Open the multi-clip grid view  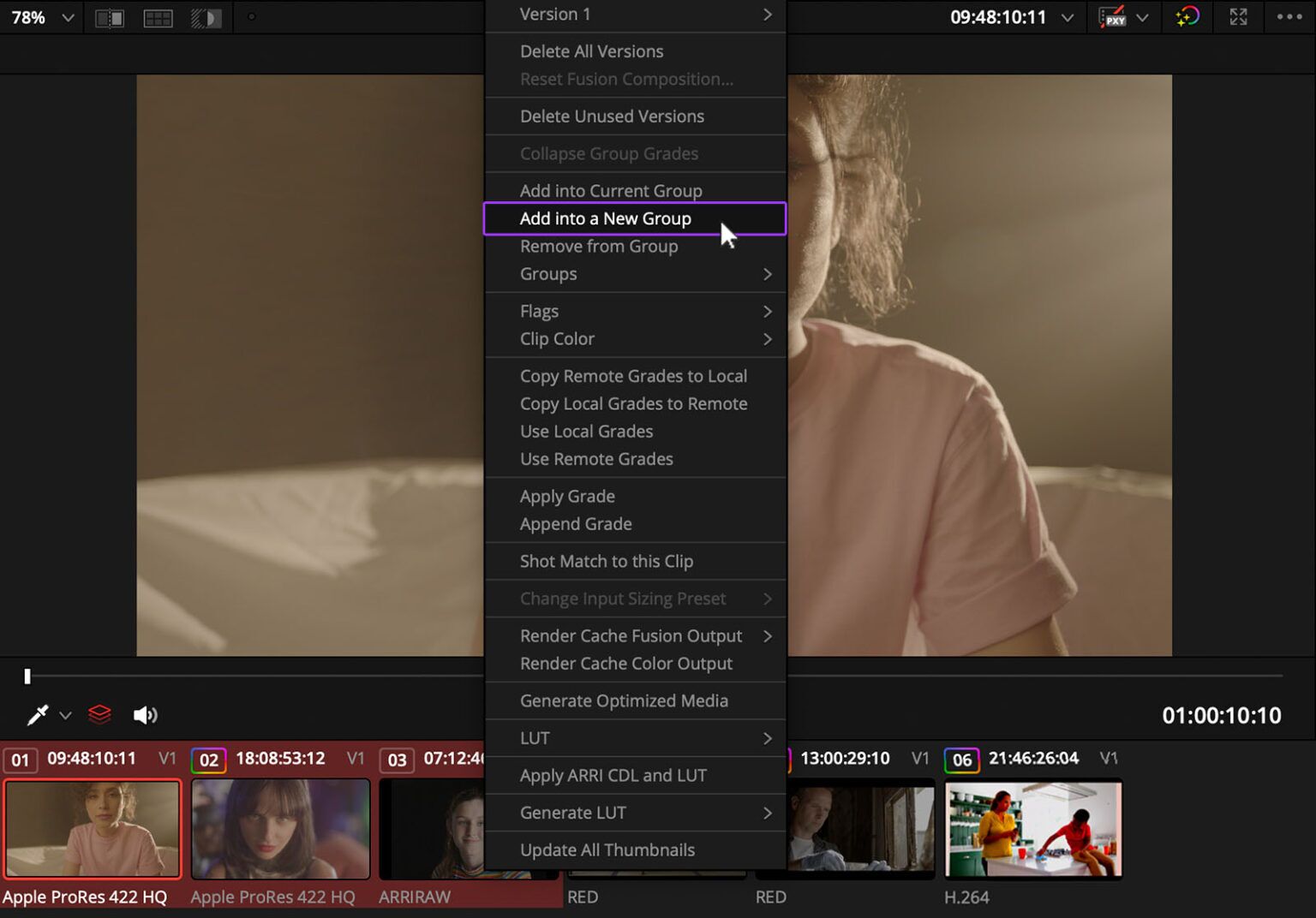158,17
